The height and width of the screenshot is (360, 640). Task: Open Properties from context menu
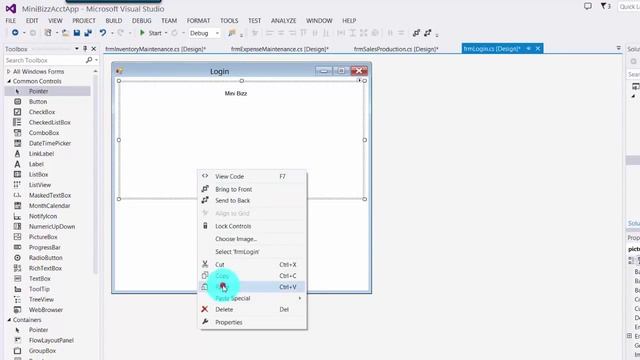tap(252, 322)
